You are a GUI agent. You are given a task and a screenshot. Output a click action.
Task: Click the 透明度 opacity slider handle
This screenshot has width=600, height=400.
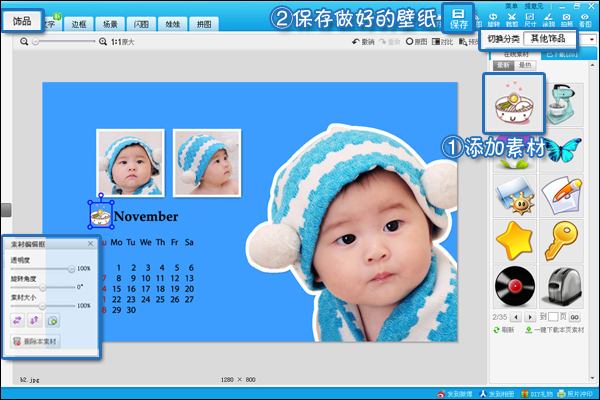[71, 269]
